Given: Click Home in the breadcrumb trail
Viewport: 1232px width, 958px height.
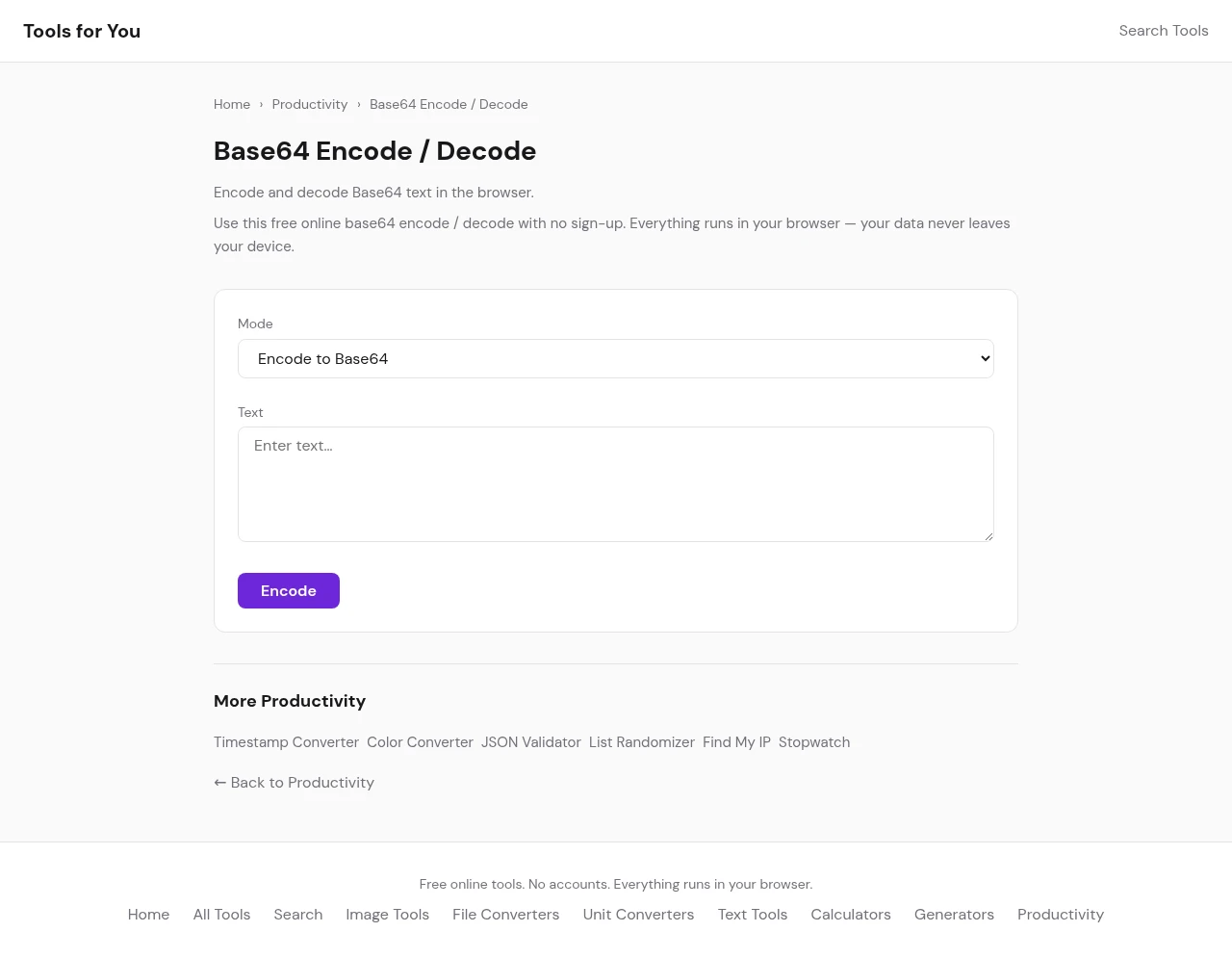Looking at the screenshot, I should click(232, 104).
